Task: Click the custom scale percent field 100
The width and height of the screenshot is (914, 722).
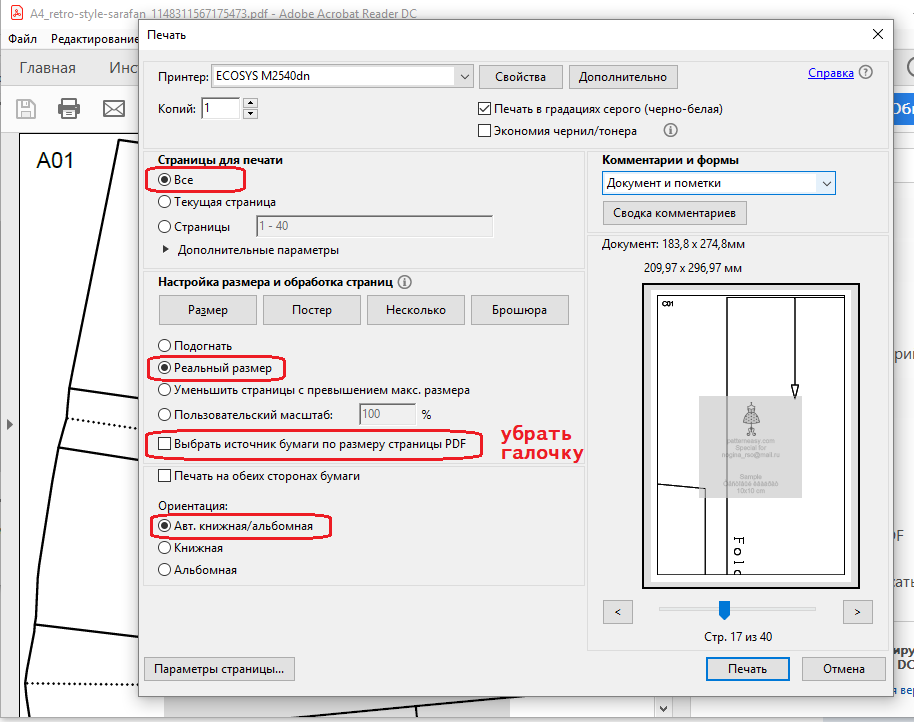Action: click(x=388, y=414)
